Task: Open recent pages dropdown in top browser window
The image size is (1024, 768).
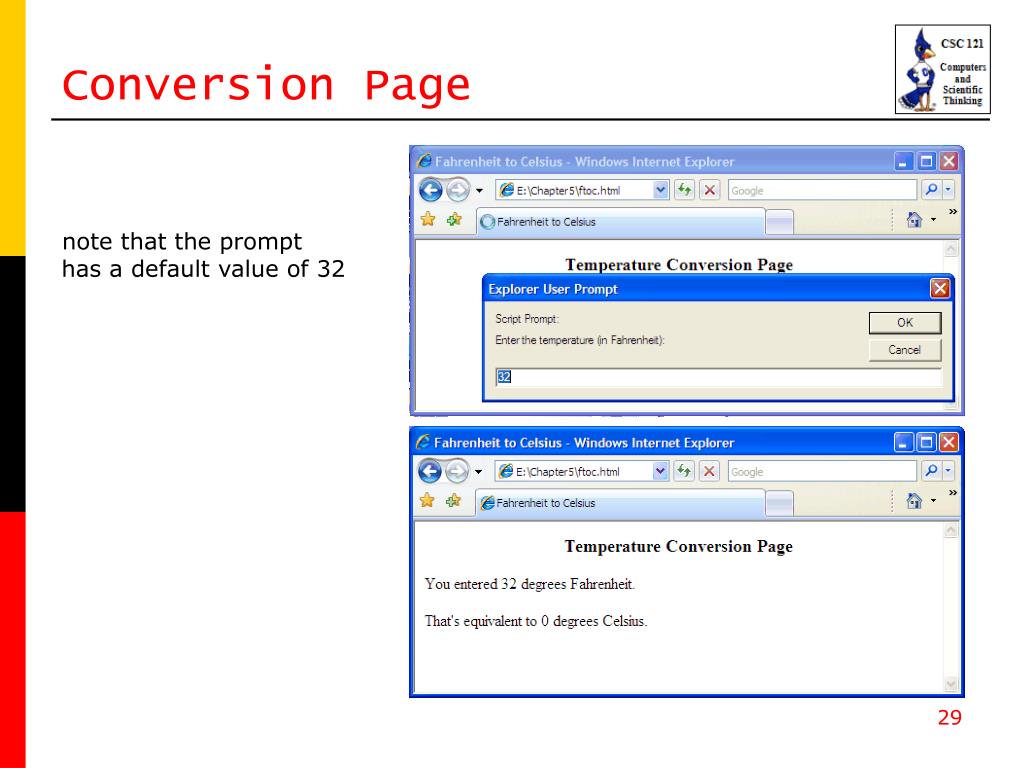Action: point(479,191)
